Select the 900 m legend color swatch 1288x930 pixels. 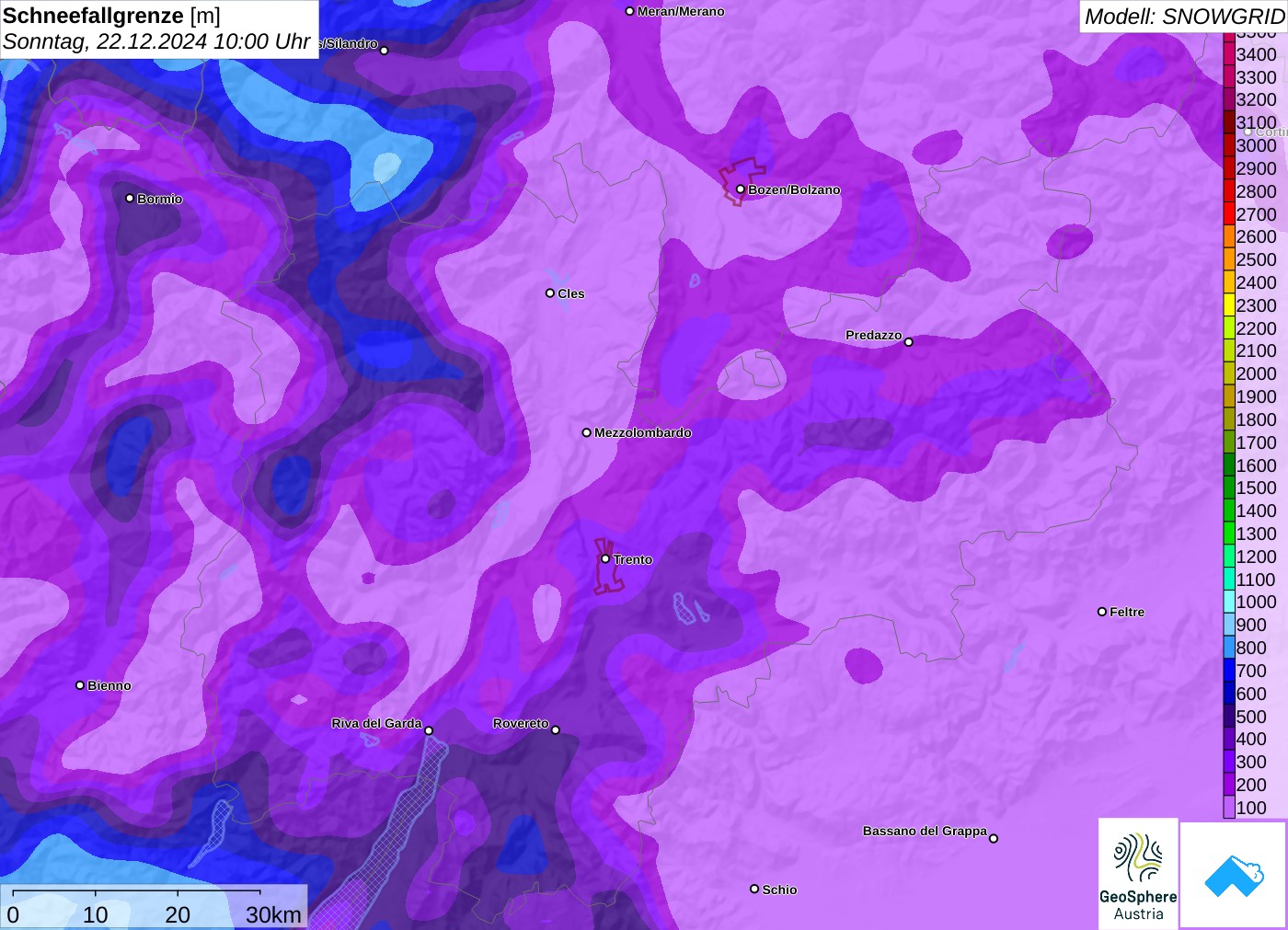pos(1229,626)
